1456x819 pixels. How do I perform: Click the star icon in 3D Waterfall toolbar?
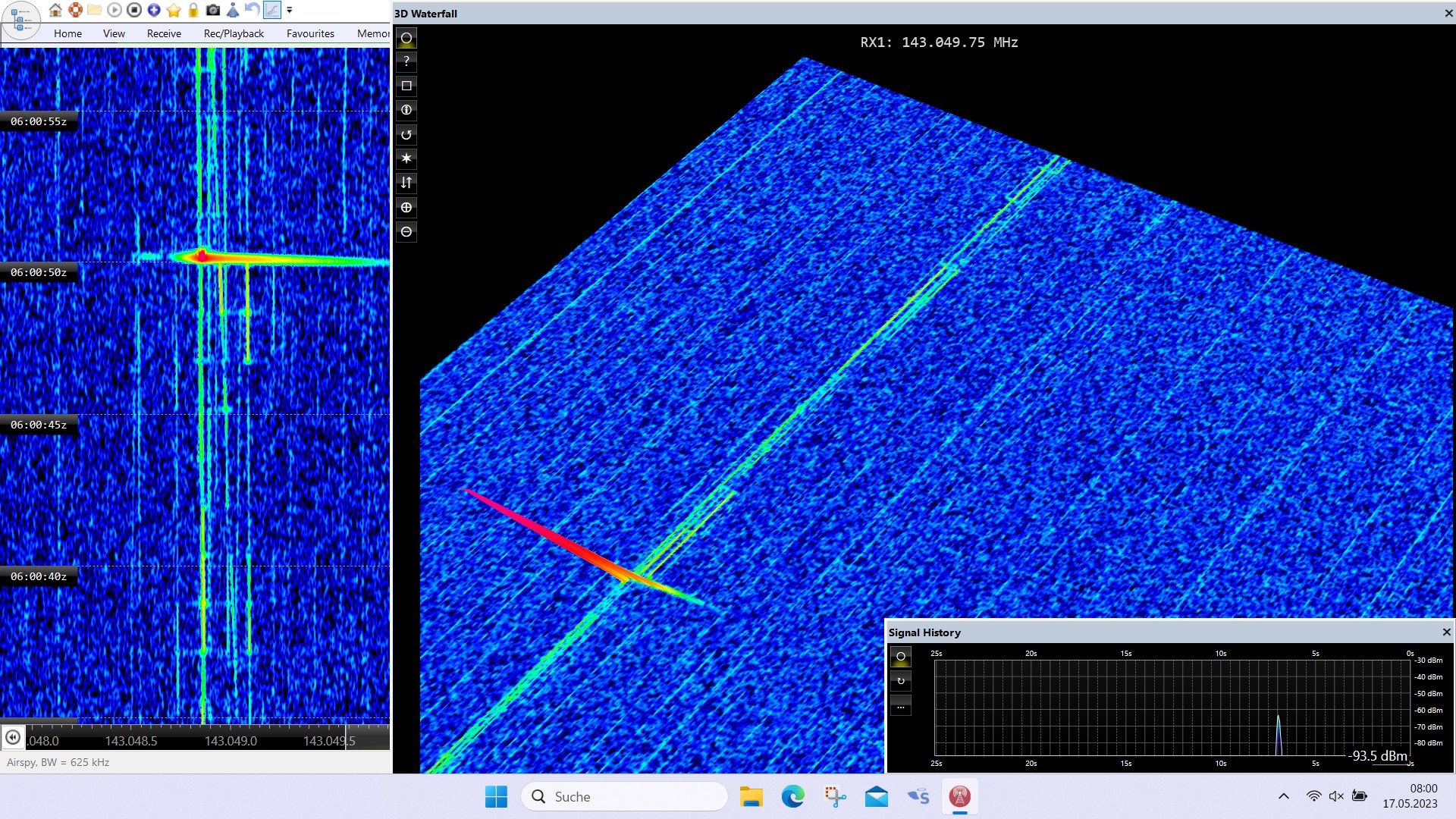[x=406, y=158]
